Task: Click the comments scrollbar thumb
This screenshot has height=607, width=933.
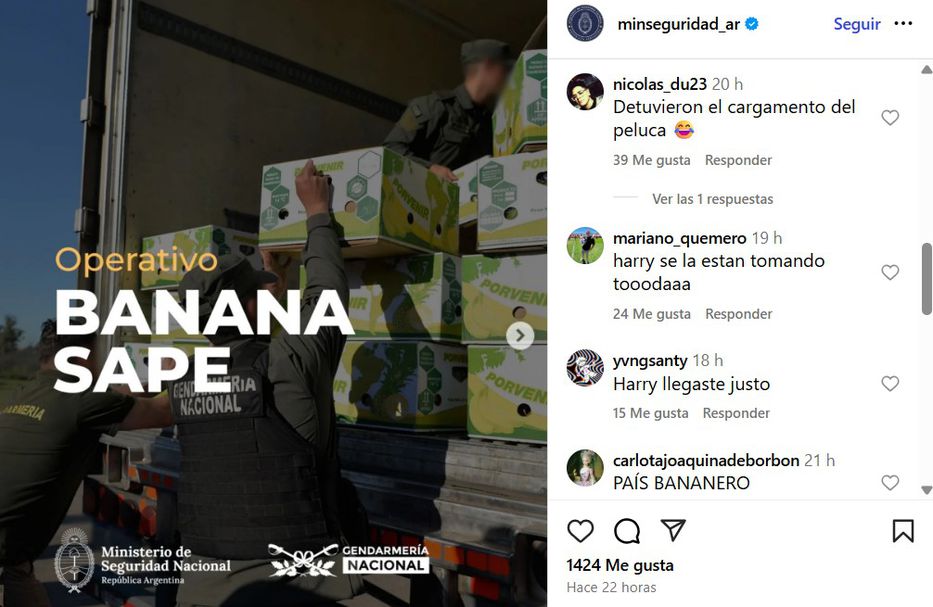Action: tap(926, 279)
